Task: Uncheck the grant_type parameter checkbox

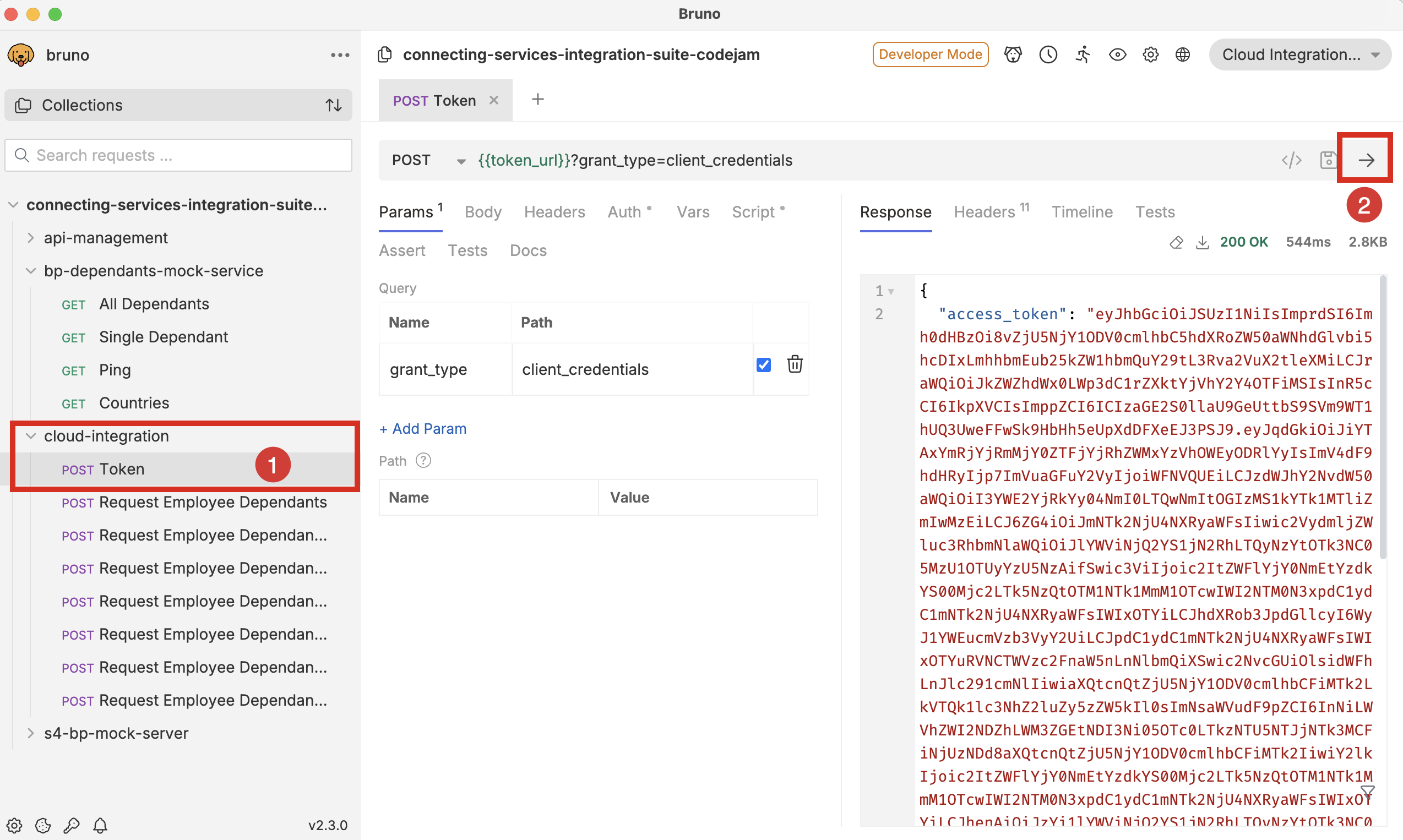Action: click(x=763, y=364)
